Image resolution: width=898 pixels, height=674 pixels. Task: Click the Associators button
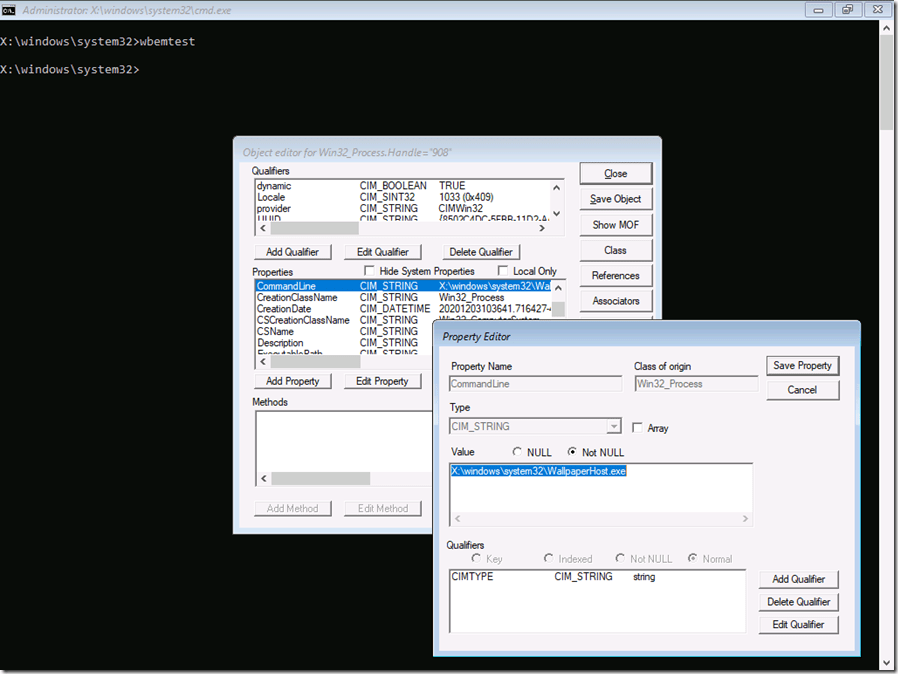(x=616, y=300)
